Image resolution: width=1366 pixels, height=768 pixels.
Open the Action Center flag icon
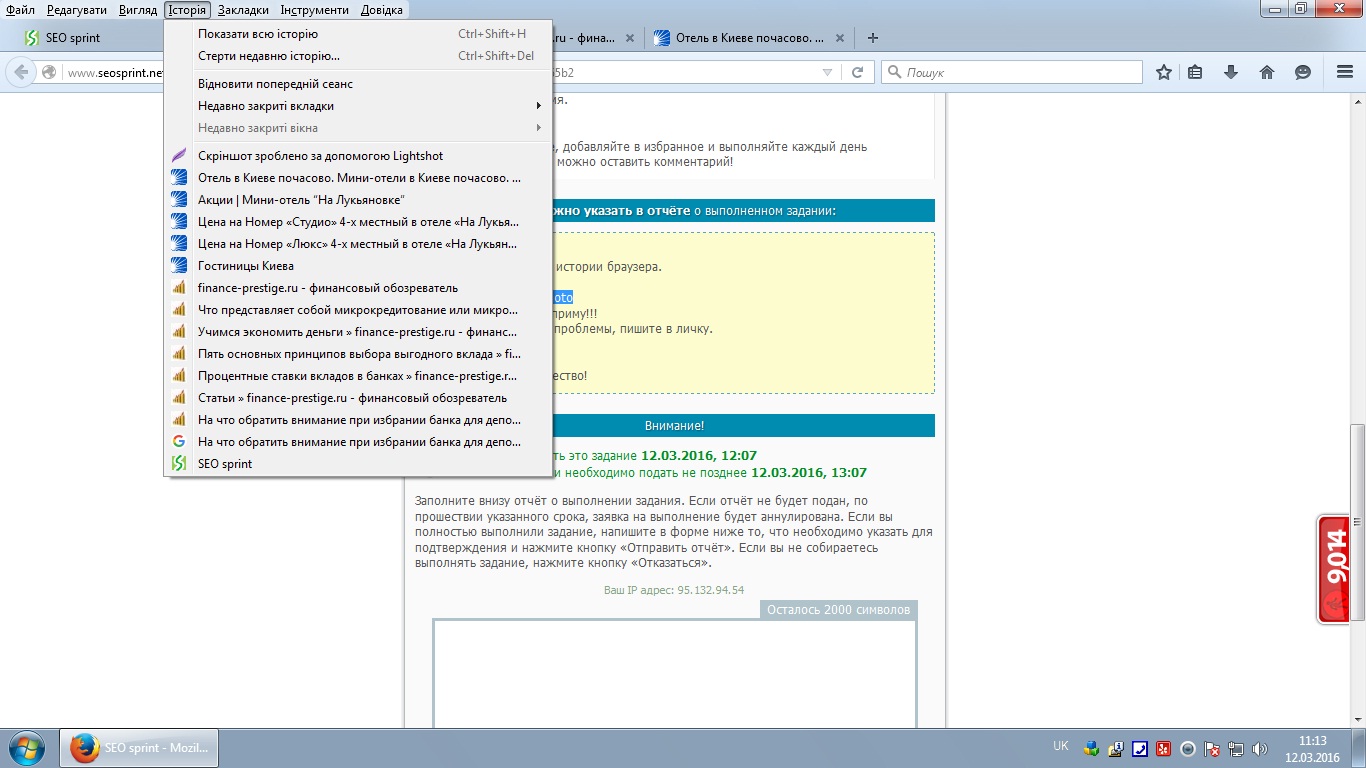(x=1212, y=748)
